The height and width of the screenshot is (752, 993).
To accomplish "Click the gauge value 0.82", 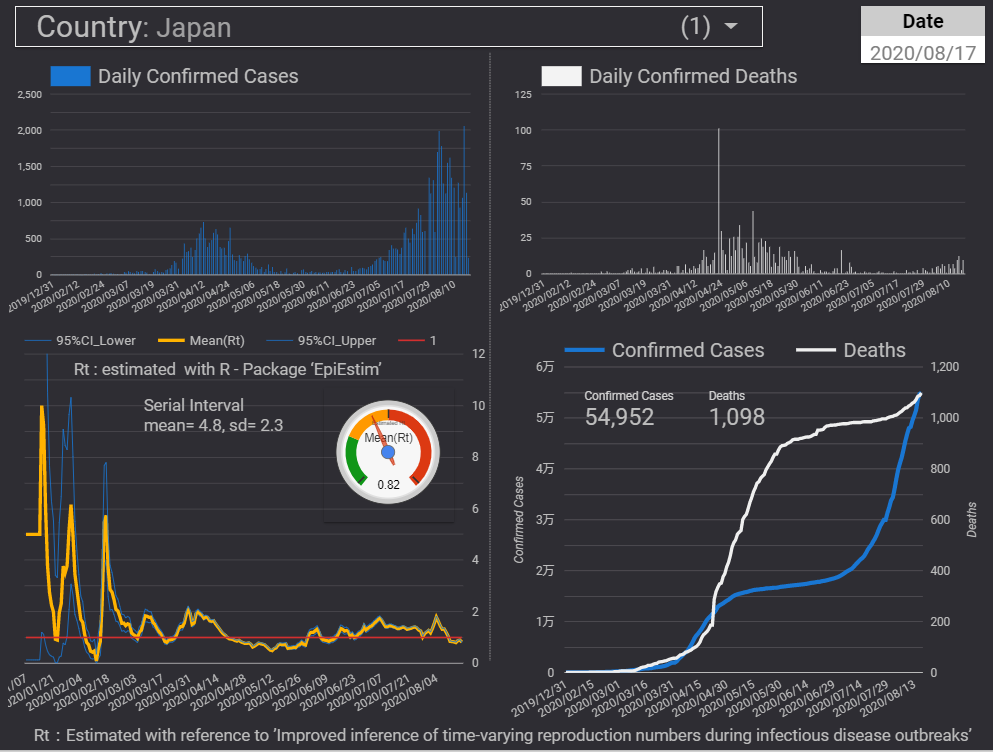I will tap(388, 485).
